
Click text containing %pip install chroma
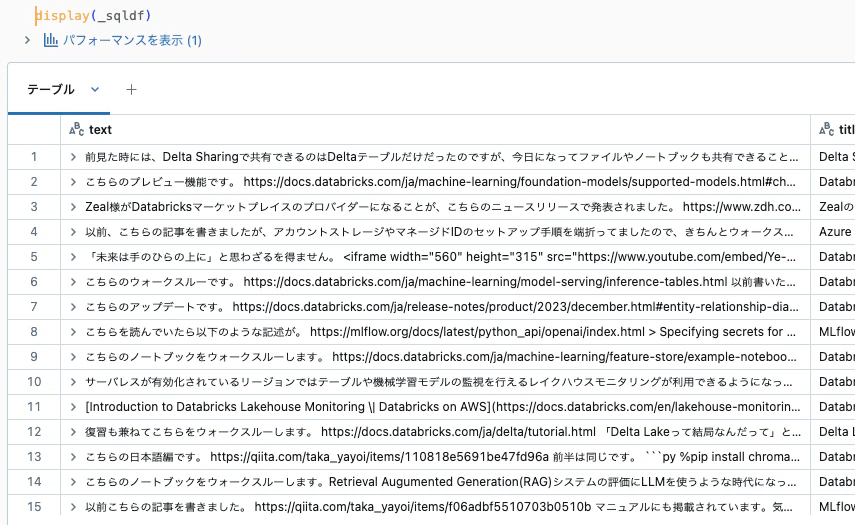442,457
